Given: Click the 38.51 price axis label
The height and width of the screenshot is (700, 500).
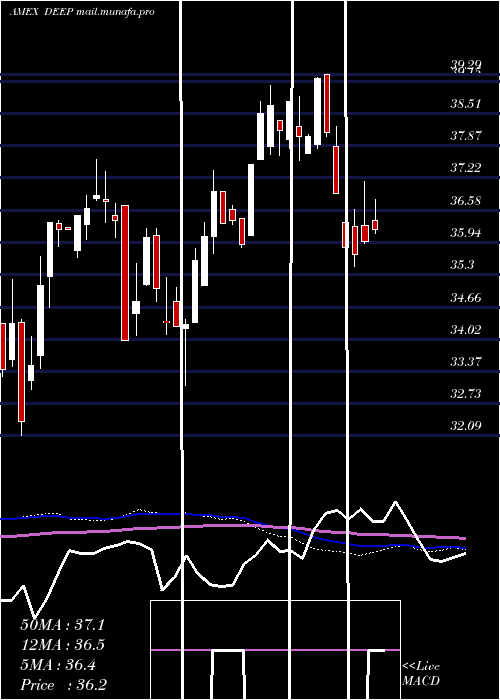Looking at the screenshot, I should (x=466, y=104).
